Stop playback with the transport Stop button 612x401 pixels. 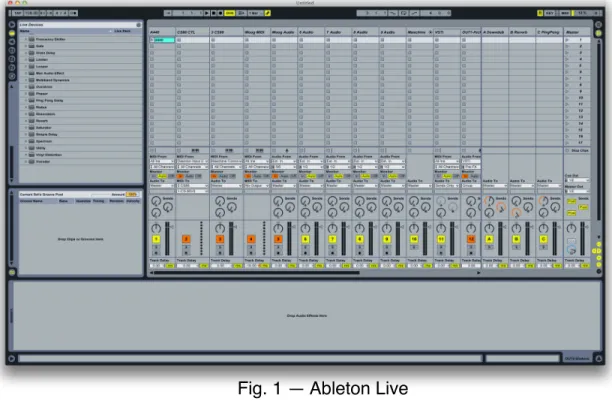click(213, 13)
